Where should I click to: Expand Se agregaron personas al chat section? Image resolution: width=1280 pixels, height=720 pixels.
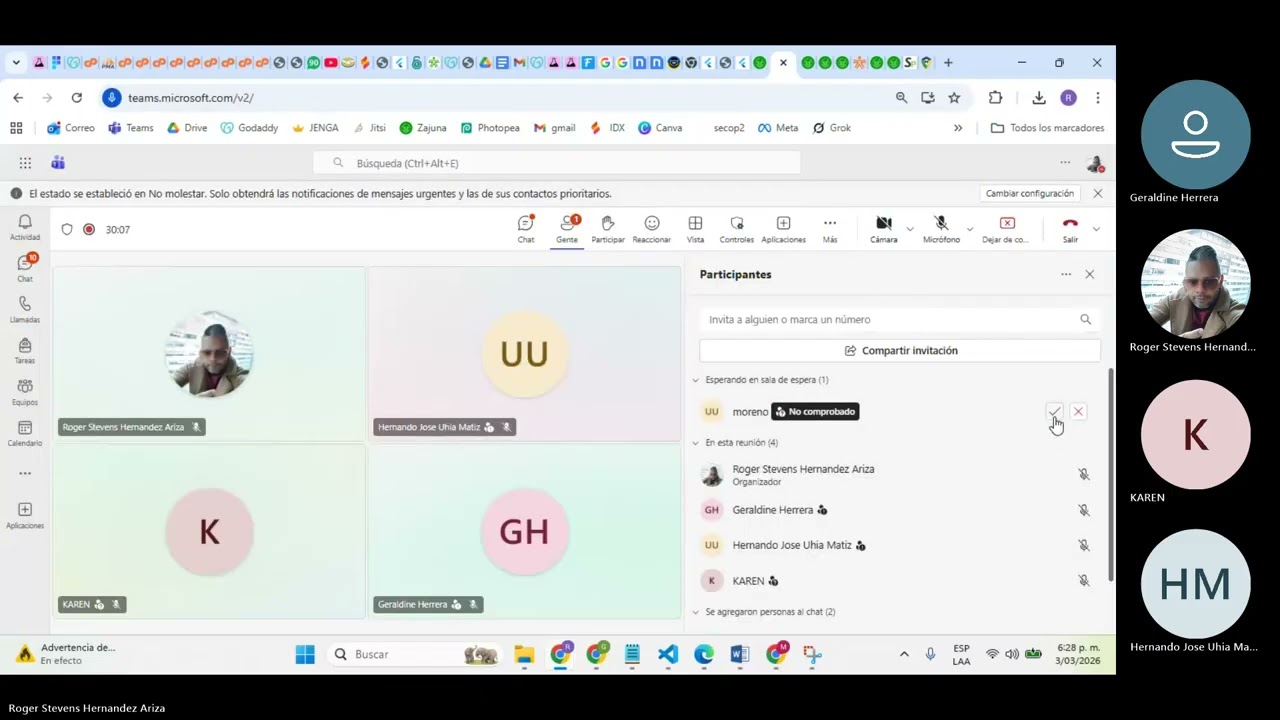tap(696, 611)
